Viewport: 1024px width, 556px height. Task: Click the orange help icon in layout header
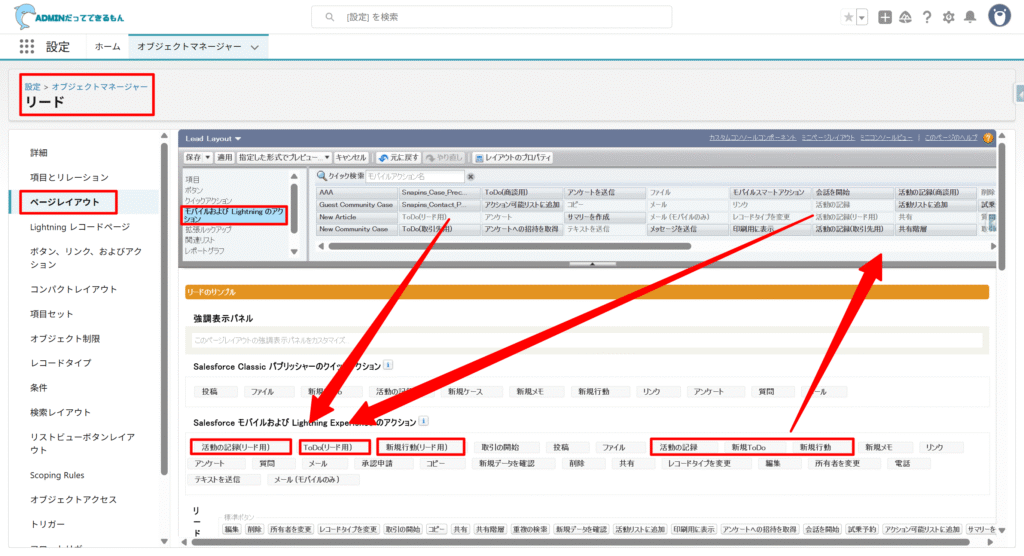[988, 138]
